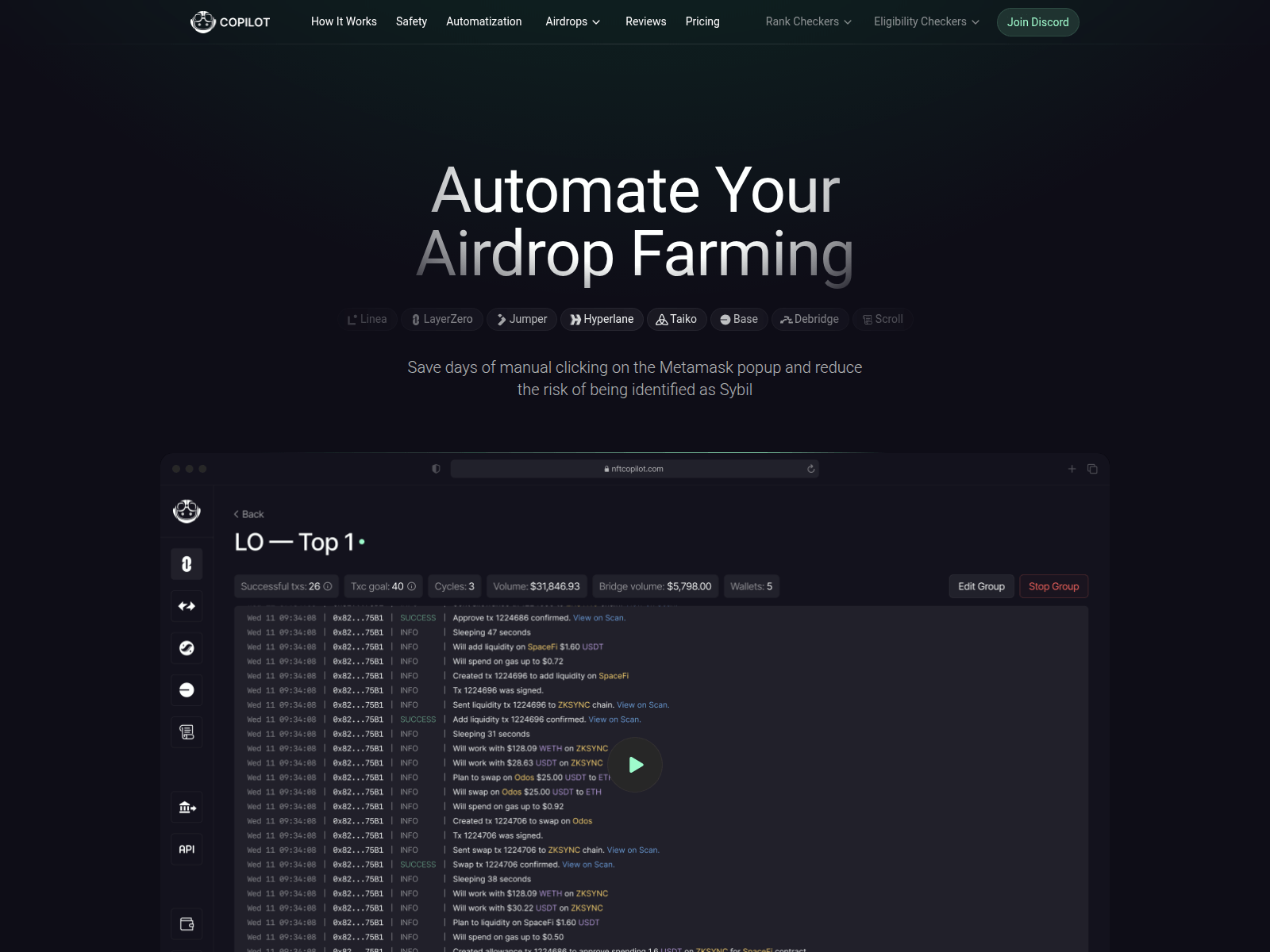The height and width of the screenshot is (952, 1270).
Task: Open View on Scan for Sent liquidity tx 1224696
Action: coord(643,704)
